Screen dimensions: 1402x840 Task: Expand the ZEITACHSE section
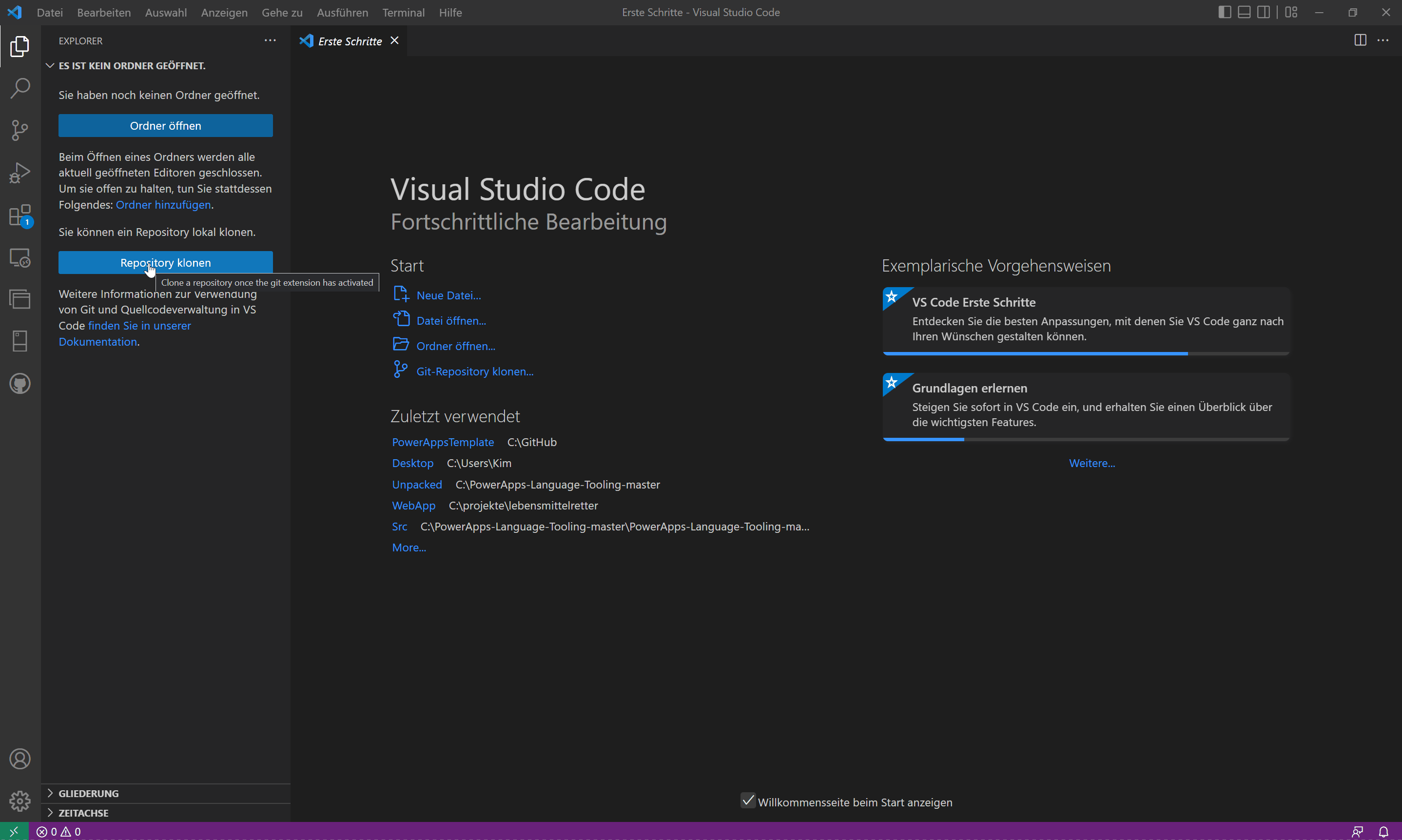coord(83,813)
